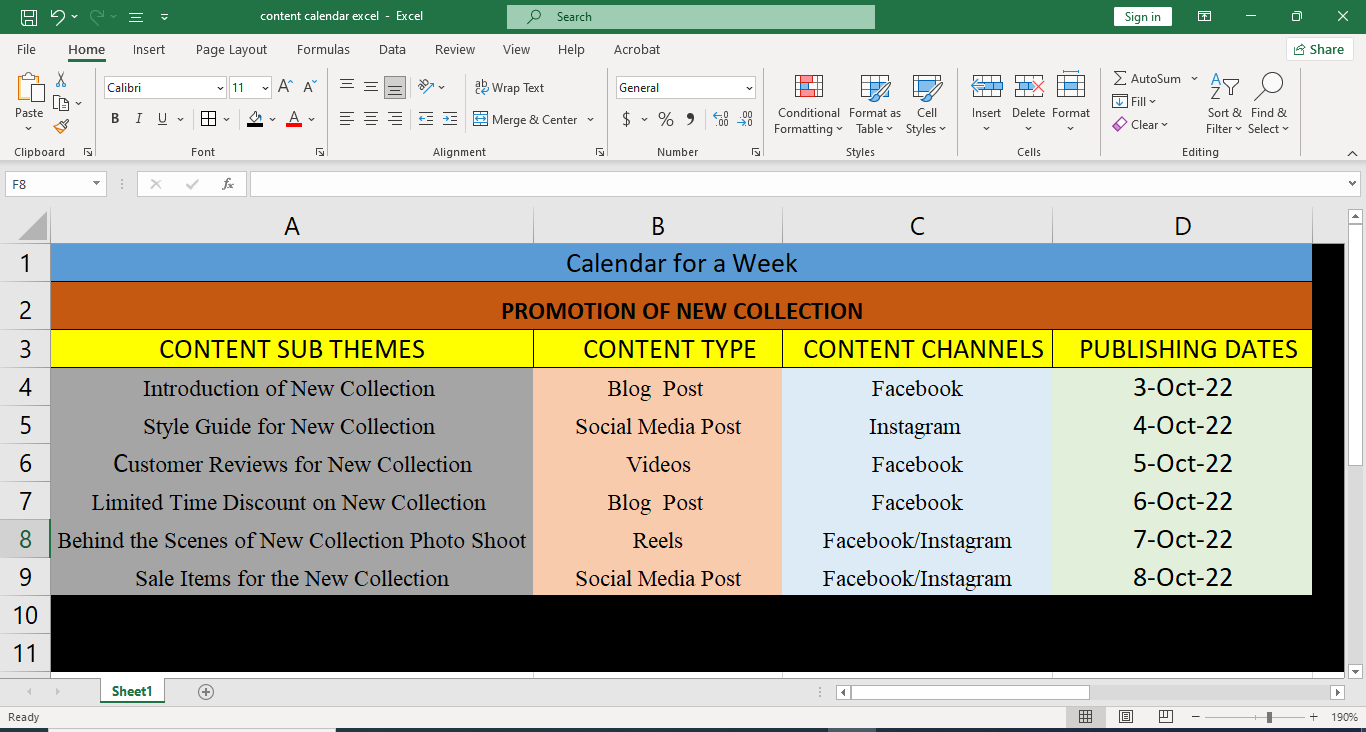Screen dimensions: 1366x732
Task: Click Increase Decimal icon
Action: click(x=721, y=120)
